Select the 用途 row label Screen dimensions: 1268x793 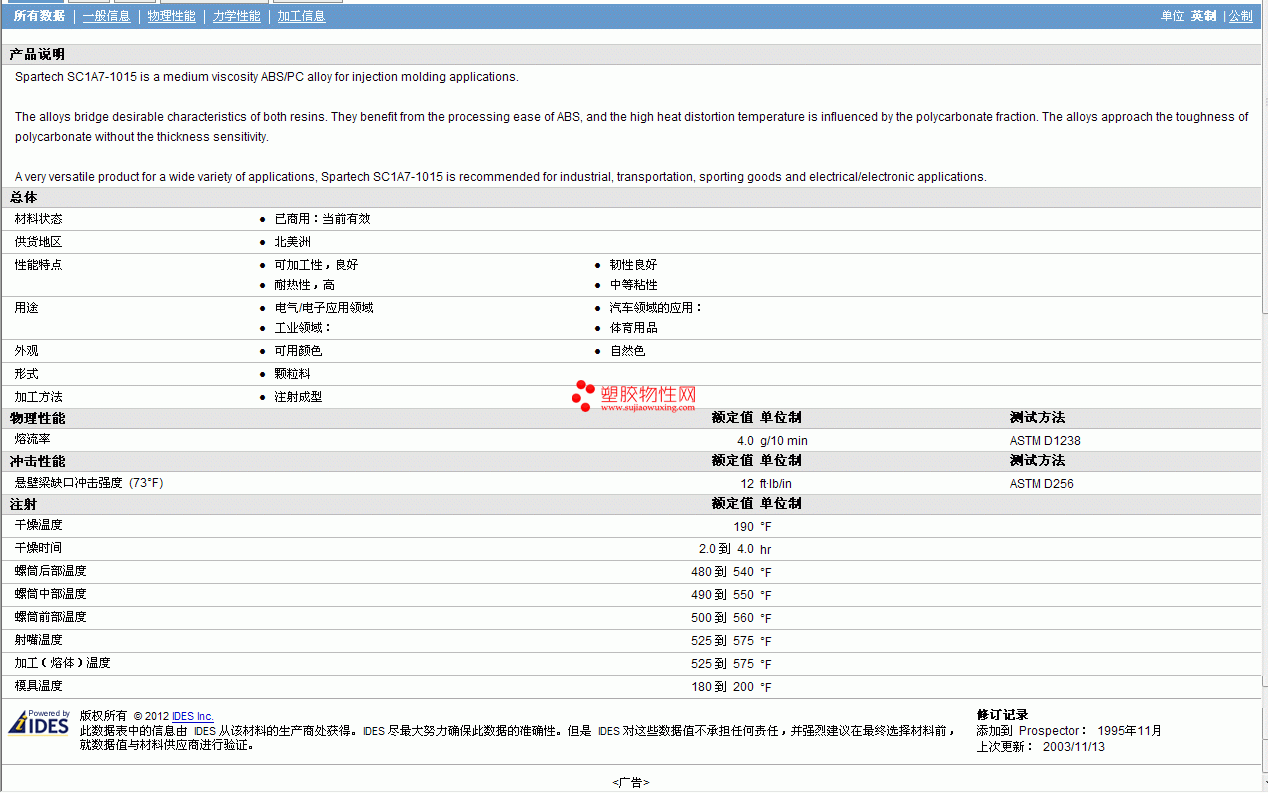(26, 307)
